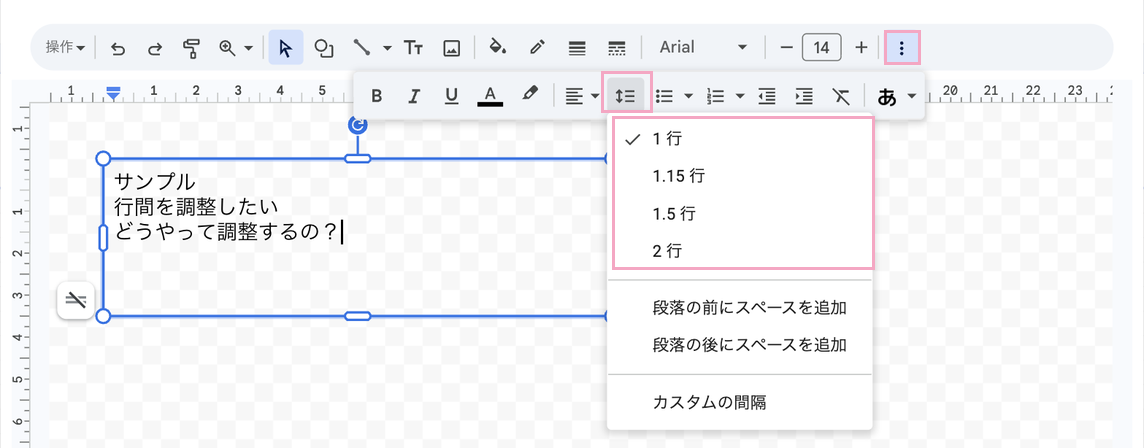Click the blue indent marker on the ruler

coord(113,92)
